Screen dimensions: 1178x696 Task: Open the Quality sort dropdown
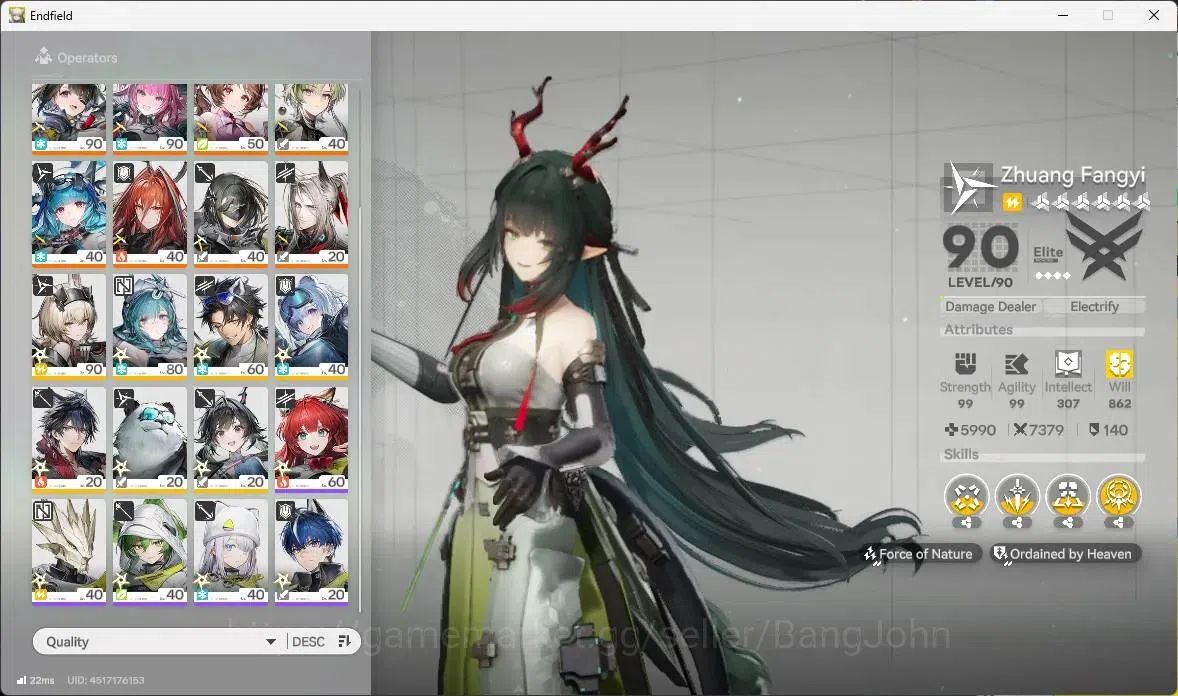[159, 641]
